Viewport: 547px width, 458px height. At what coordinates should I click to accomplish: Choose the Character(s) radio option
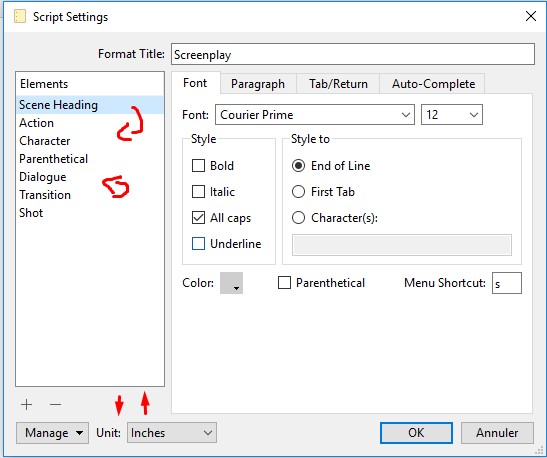point(298,218)
